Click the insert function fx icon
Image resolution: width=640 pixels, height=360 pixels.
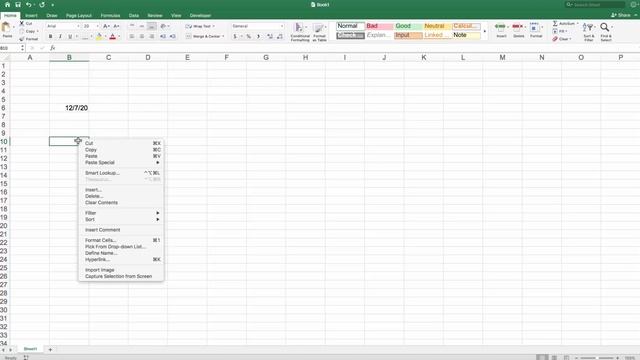(52, 48)
